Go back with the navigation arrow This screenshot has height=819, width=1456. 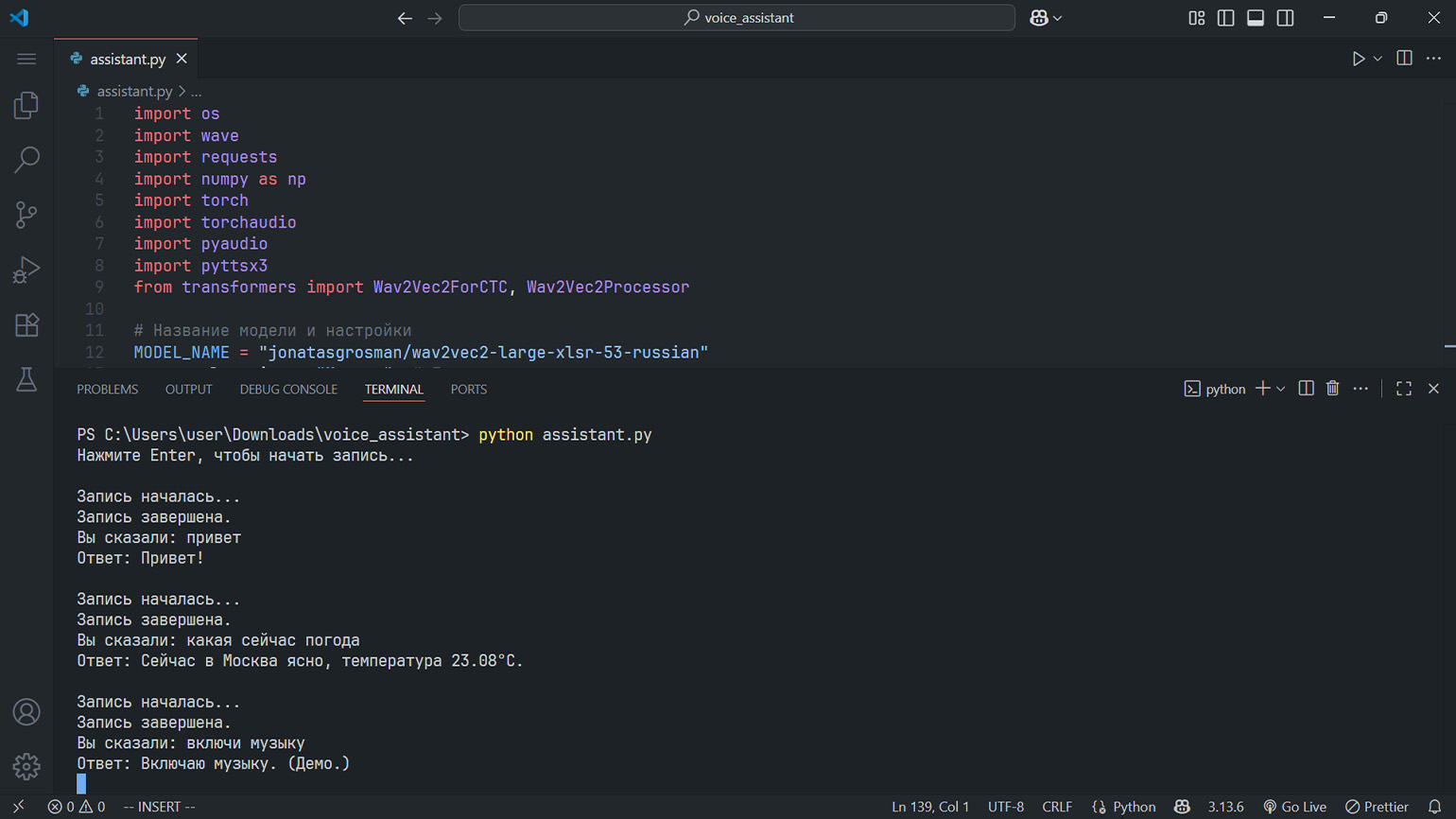[405, 18]
